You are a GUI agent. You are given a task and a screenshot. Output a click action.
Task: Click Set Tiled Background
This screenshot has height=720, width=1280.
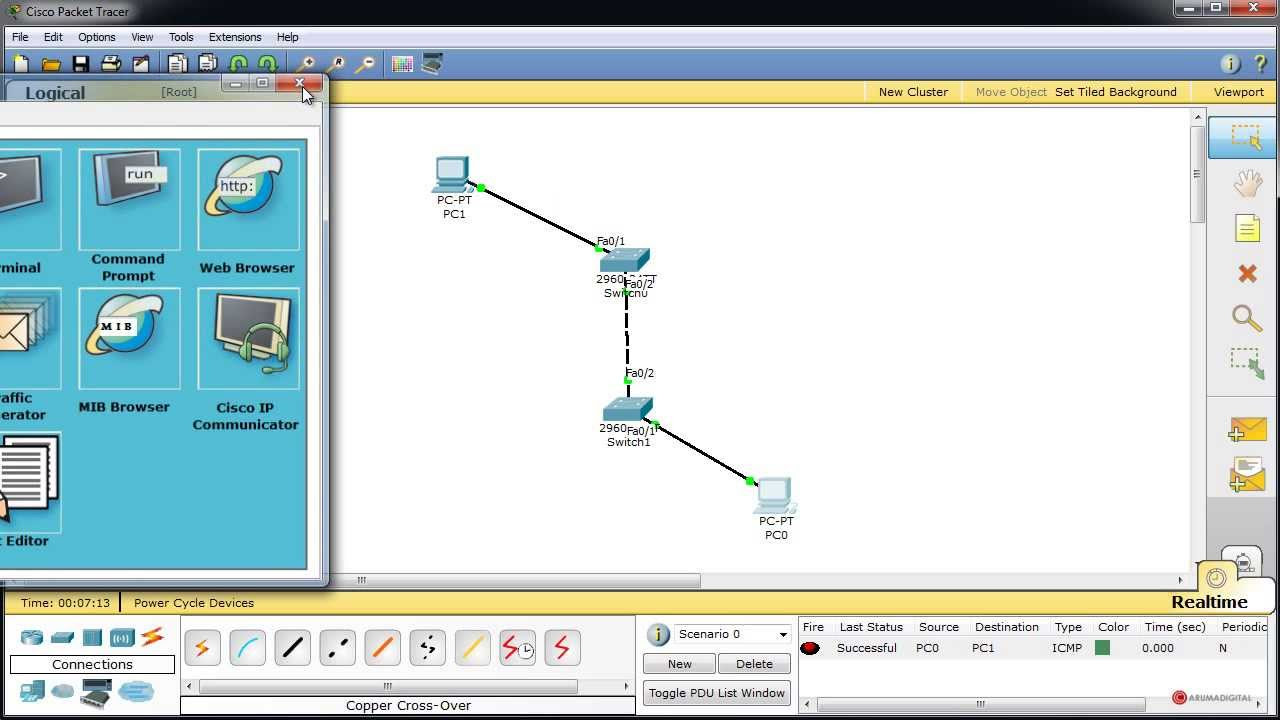point(1116,92)
